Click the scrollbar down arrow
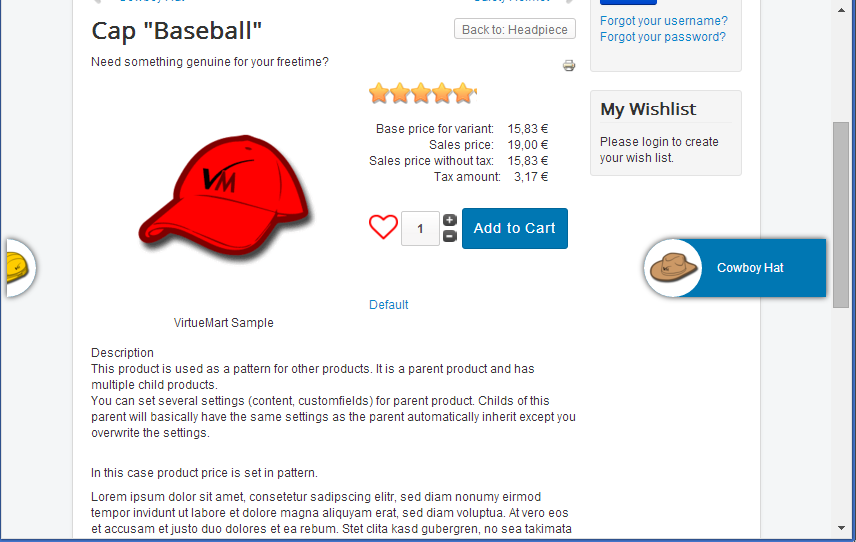Viewport: 856px width, 542px height. click(841, 528)
